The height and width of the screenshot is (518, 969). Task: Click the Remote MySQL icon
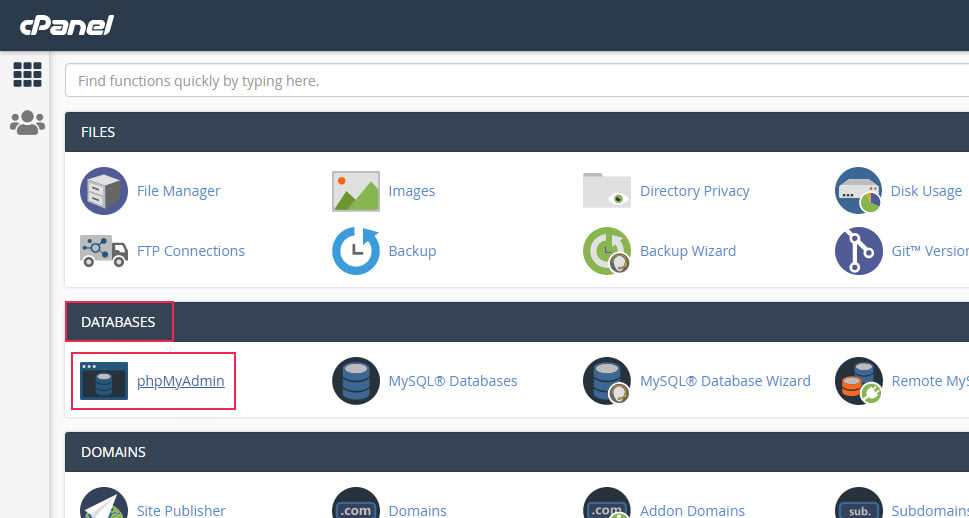858,381
